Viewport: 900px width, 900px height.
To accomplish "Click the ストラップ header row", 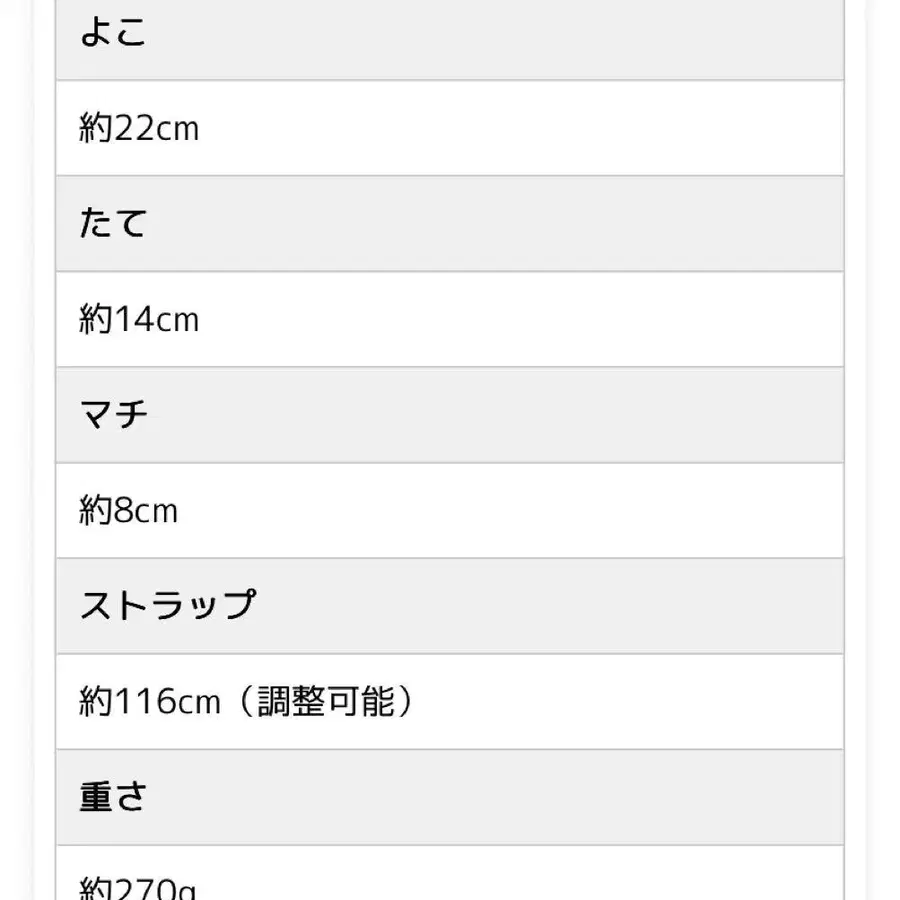I will coord(450,606).
